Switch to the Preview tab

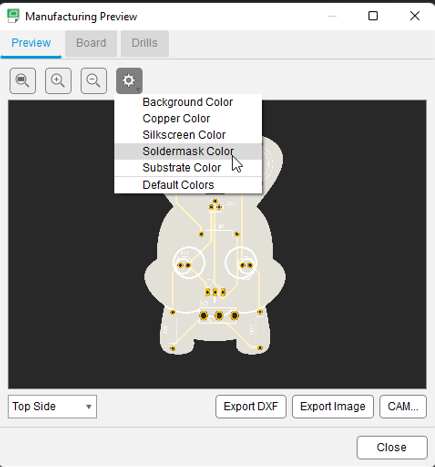pyautogui.click(x=31, y=43)
